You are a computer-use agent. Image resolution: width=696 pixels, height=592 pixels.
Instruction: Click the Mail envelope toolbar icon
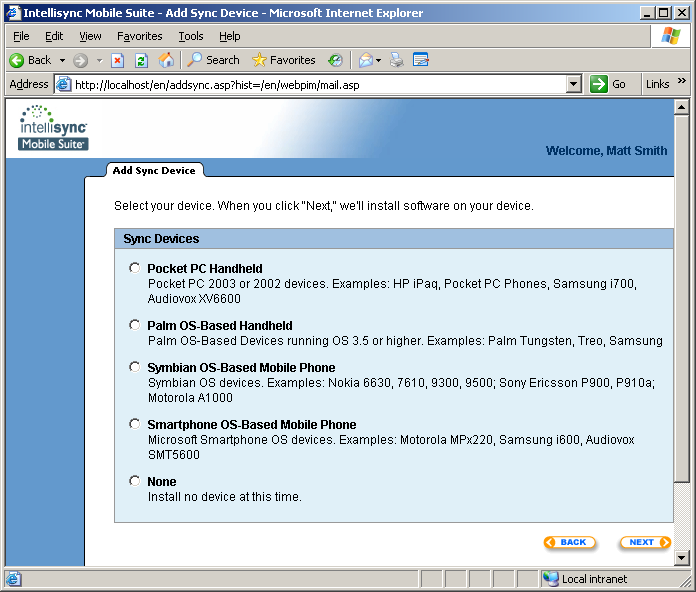tap(365, 60)
